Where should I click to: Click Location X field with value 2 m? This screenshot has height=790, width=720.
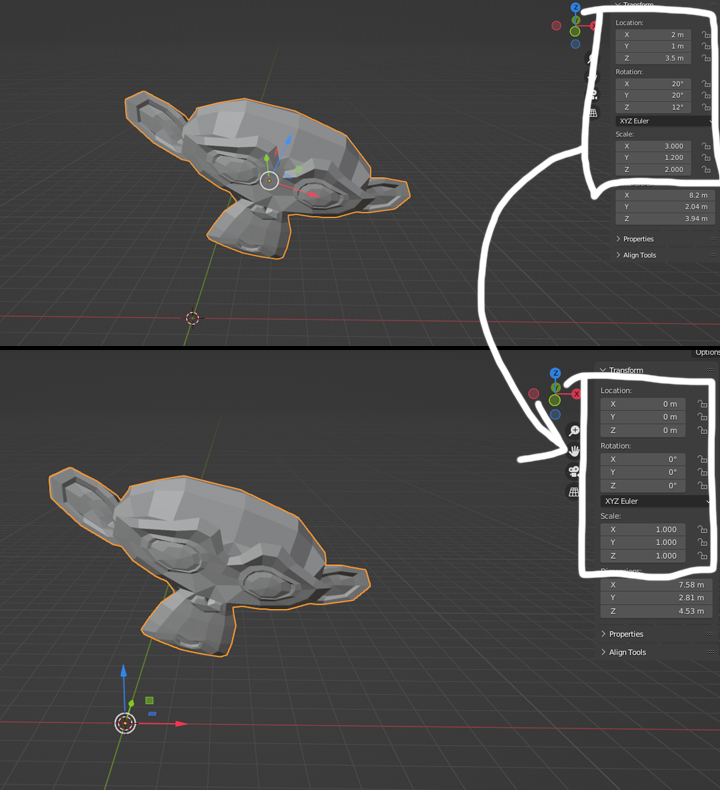tap(653, 35)
